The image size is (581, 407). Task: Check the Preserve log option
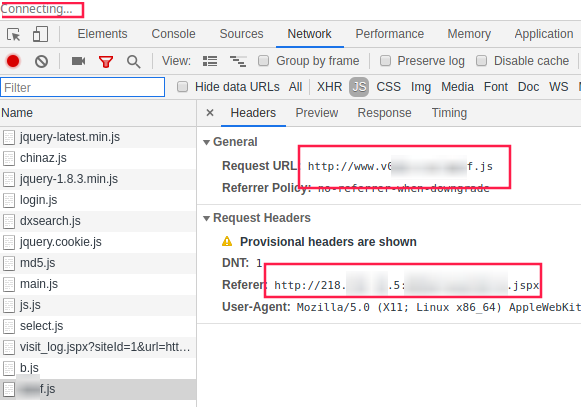[385, 60]
